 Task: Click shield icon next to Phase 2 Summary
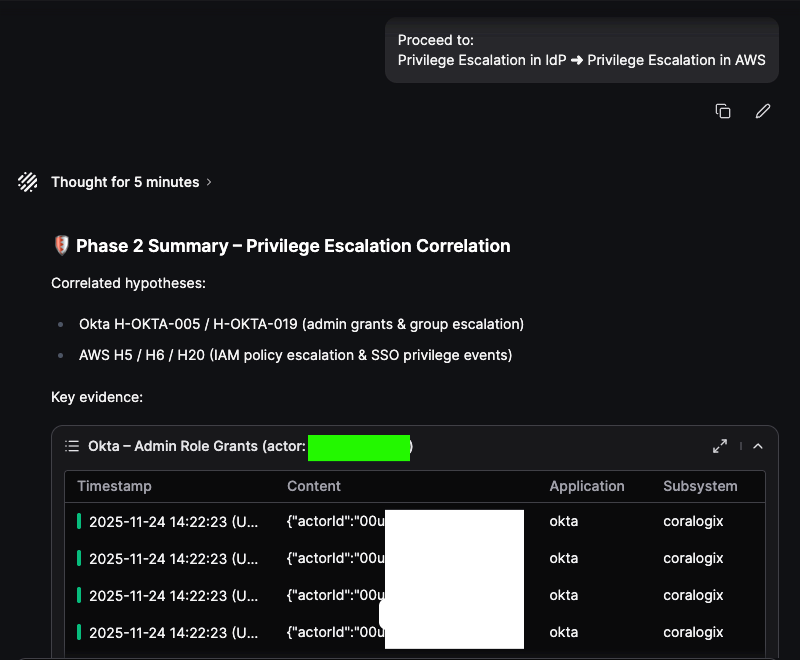click(x=60, y=246)
